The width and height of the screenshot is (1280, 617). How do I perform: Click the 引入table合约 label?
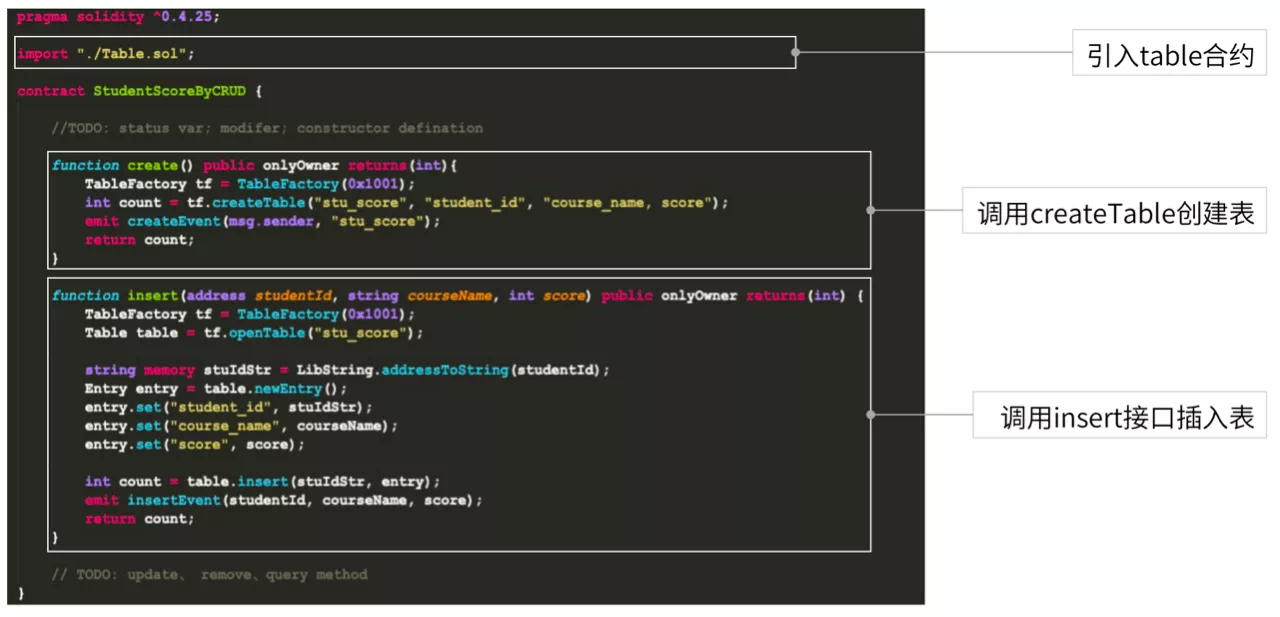click(x=1170, y=53)
